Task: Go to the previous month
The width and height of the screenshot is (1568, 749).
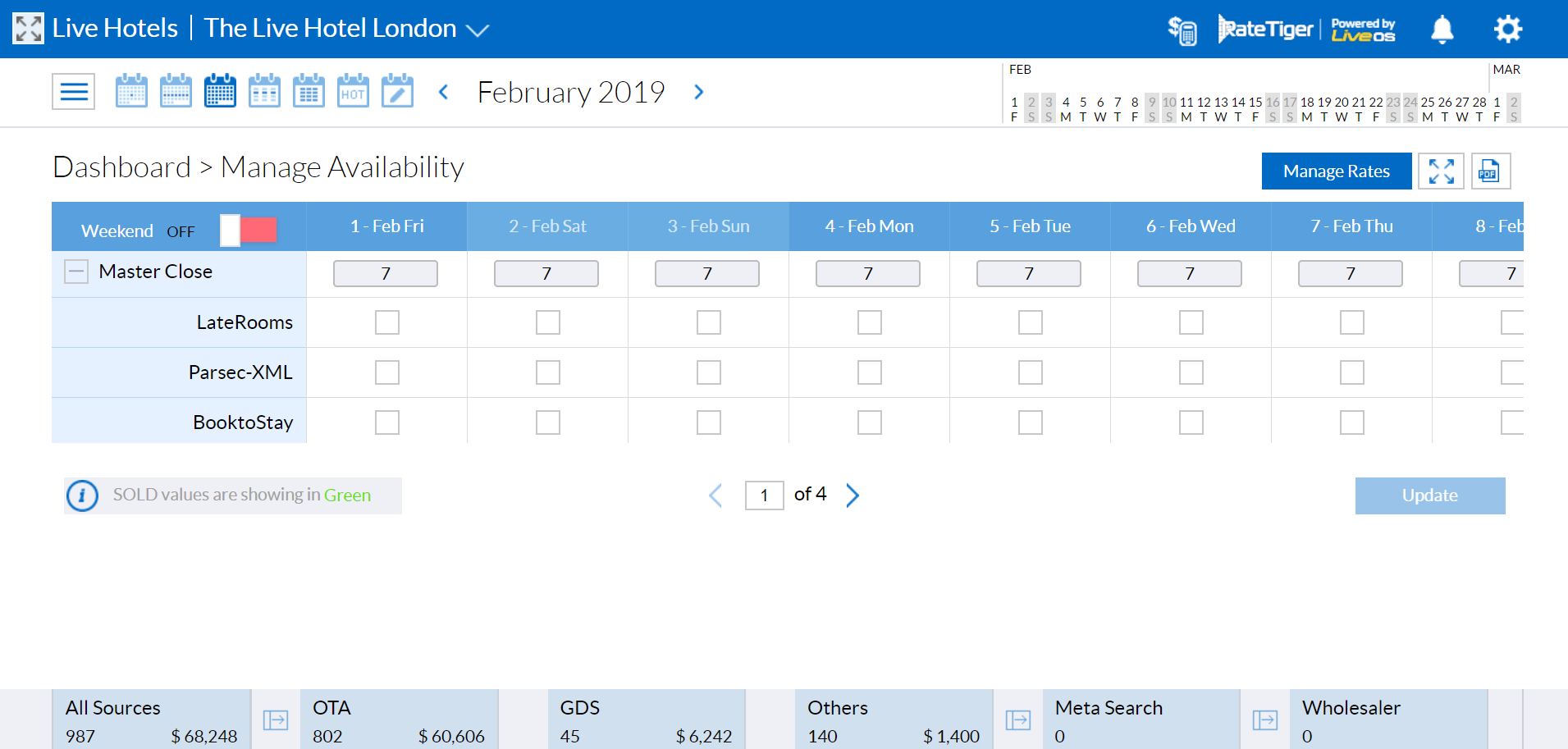Action: [x=443, y=92]
